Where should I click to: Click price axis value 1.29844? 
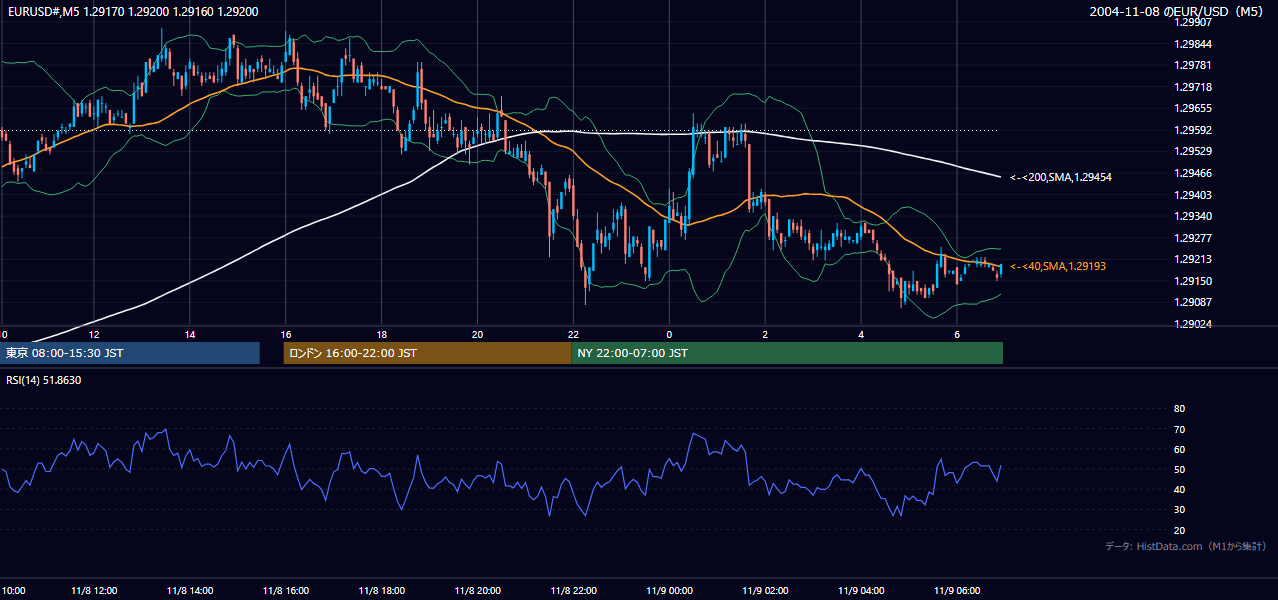pos(1193,44)
